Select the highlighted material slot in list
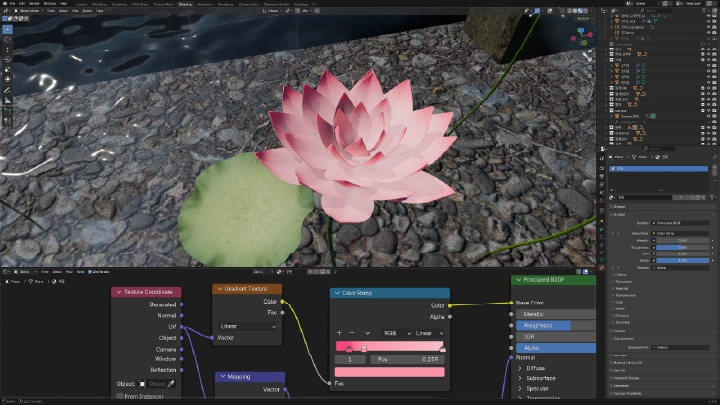 pos(658,169)
